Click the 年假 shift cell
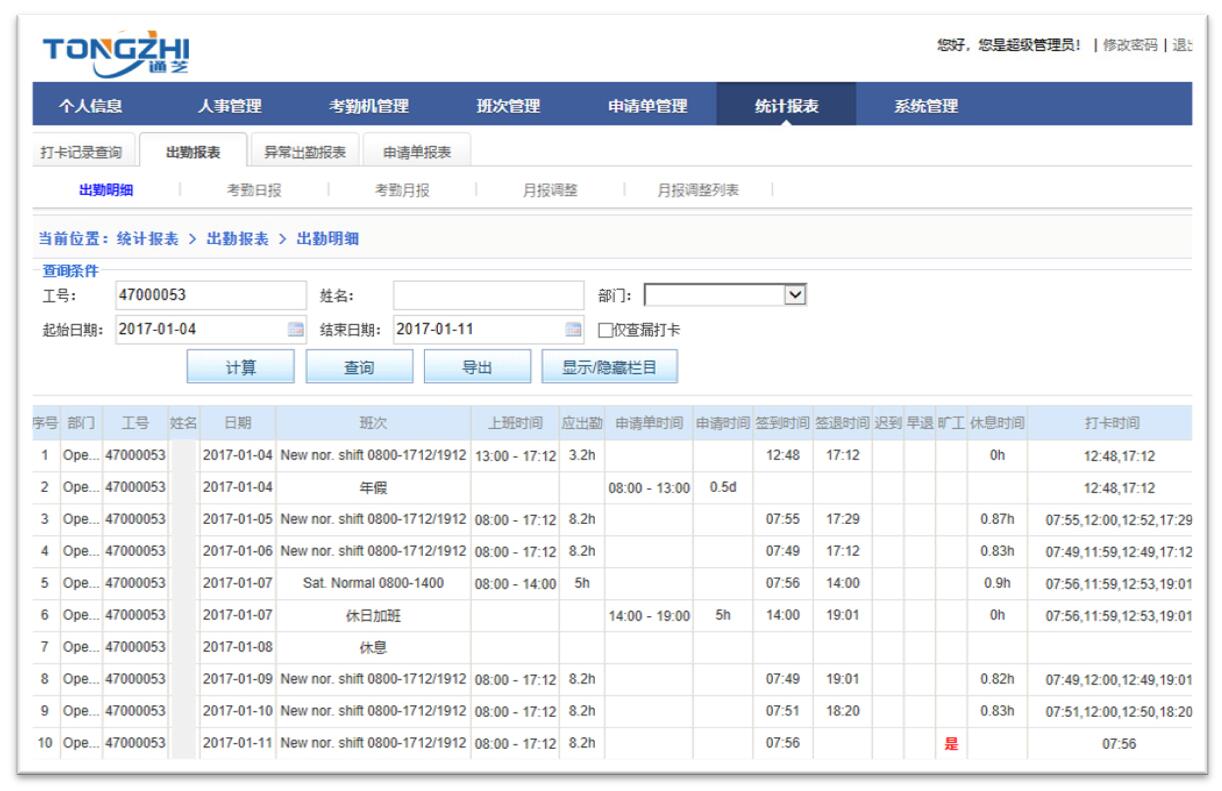 [373, 488]
